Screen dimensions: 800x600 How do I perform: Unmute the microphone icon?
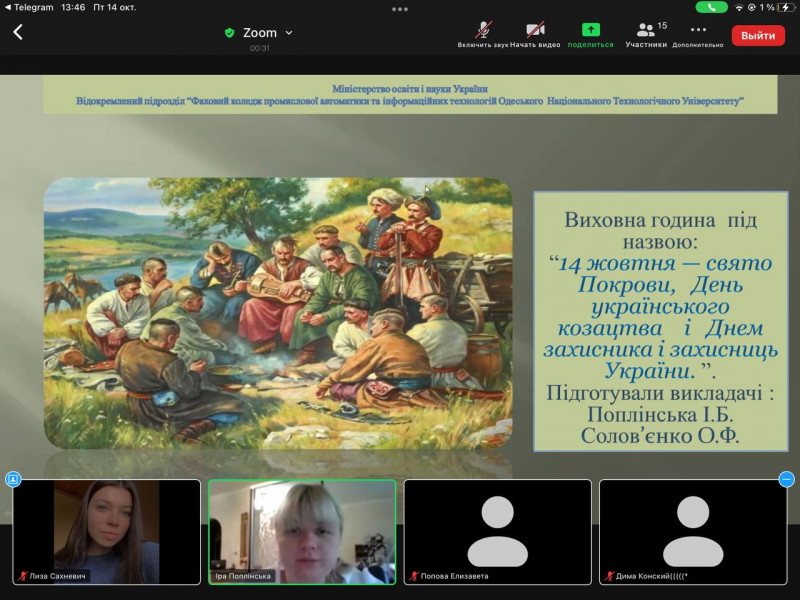point(483,30)
